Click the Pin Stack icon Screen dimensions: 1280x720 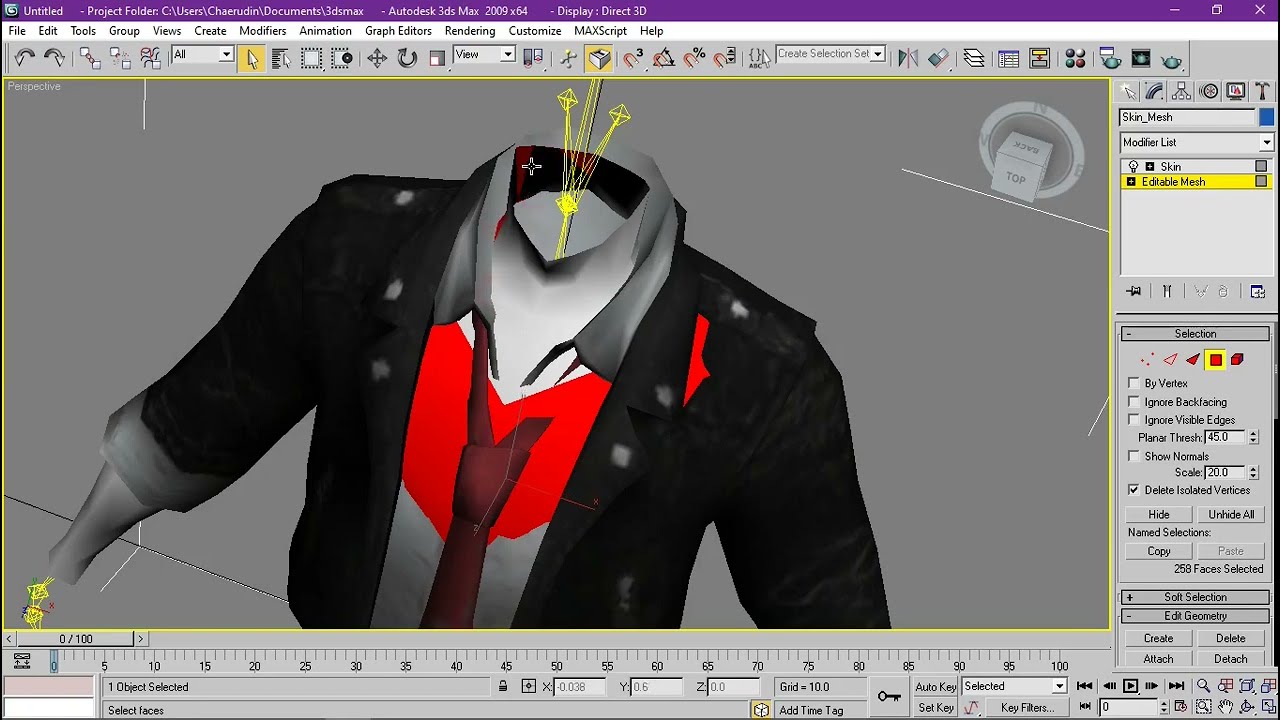coord(1134,292)
